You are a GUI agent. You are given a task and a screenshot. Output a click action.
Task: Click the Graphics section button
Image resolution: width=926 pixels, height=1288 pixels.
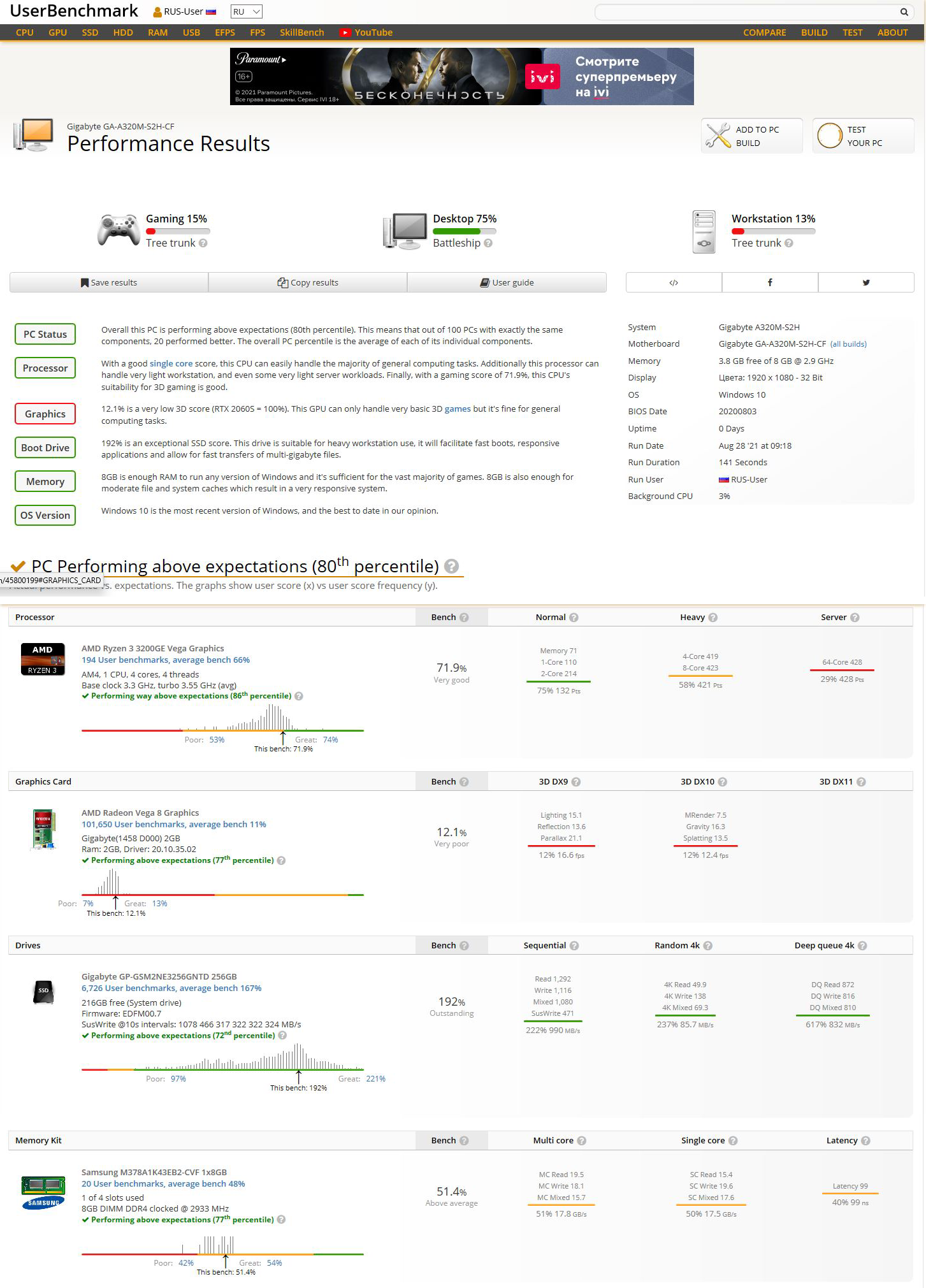coord(45,414)
